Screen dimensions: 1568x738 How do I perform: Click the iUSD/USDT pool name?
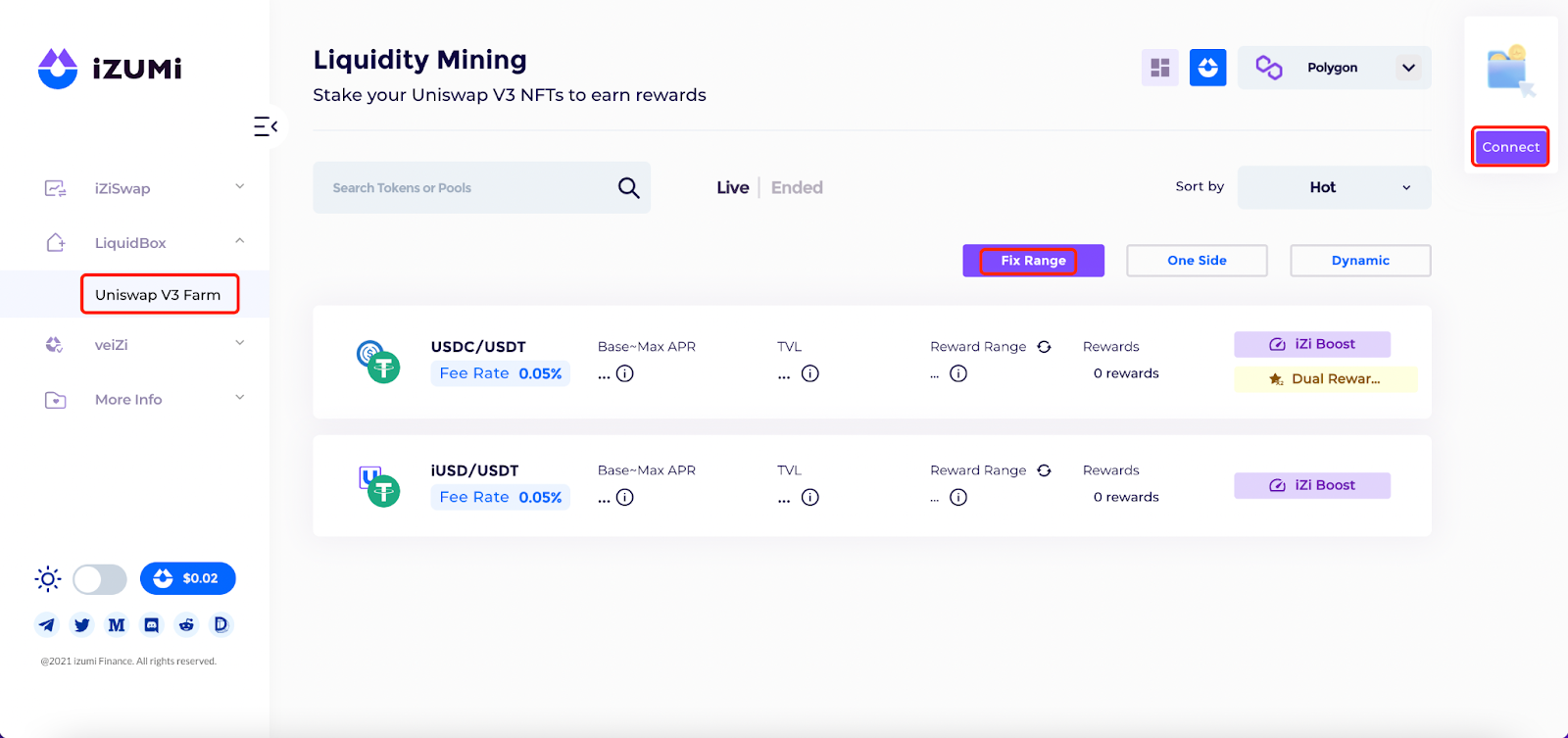474,470
